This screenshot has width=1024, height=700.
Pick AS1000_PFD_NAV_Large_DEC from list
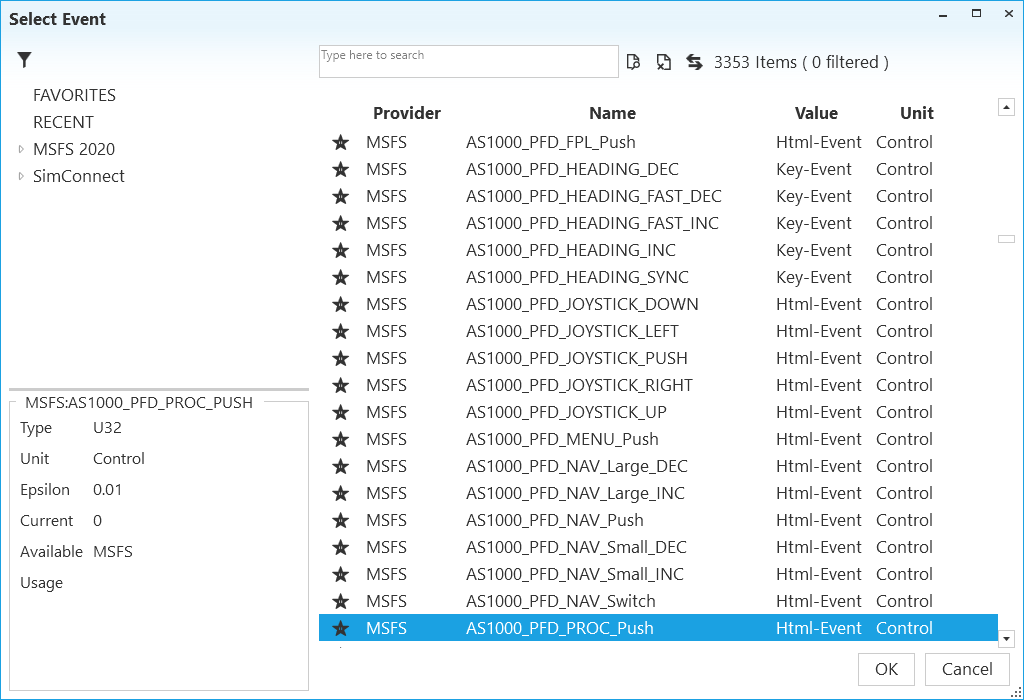(x=577, y=466)
